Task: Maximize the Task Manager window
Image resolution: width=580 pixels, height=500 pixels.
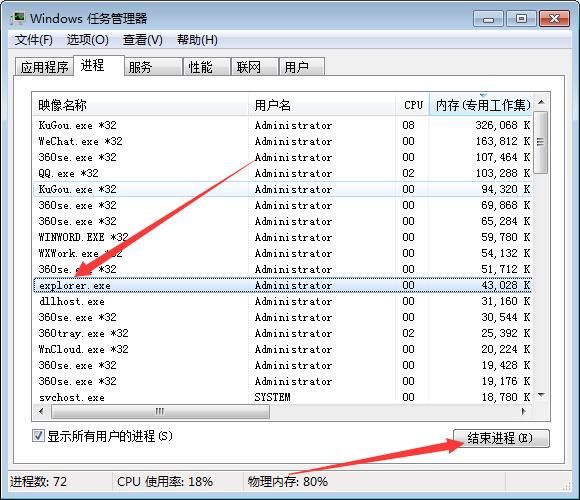Action: 521,19
